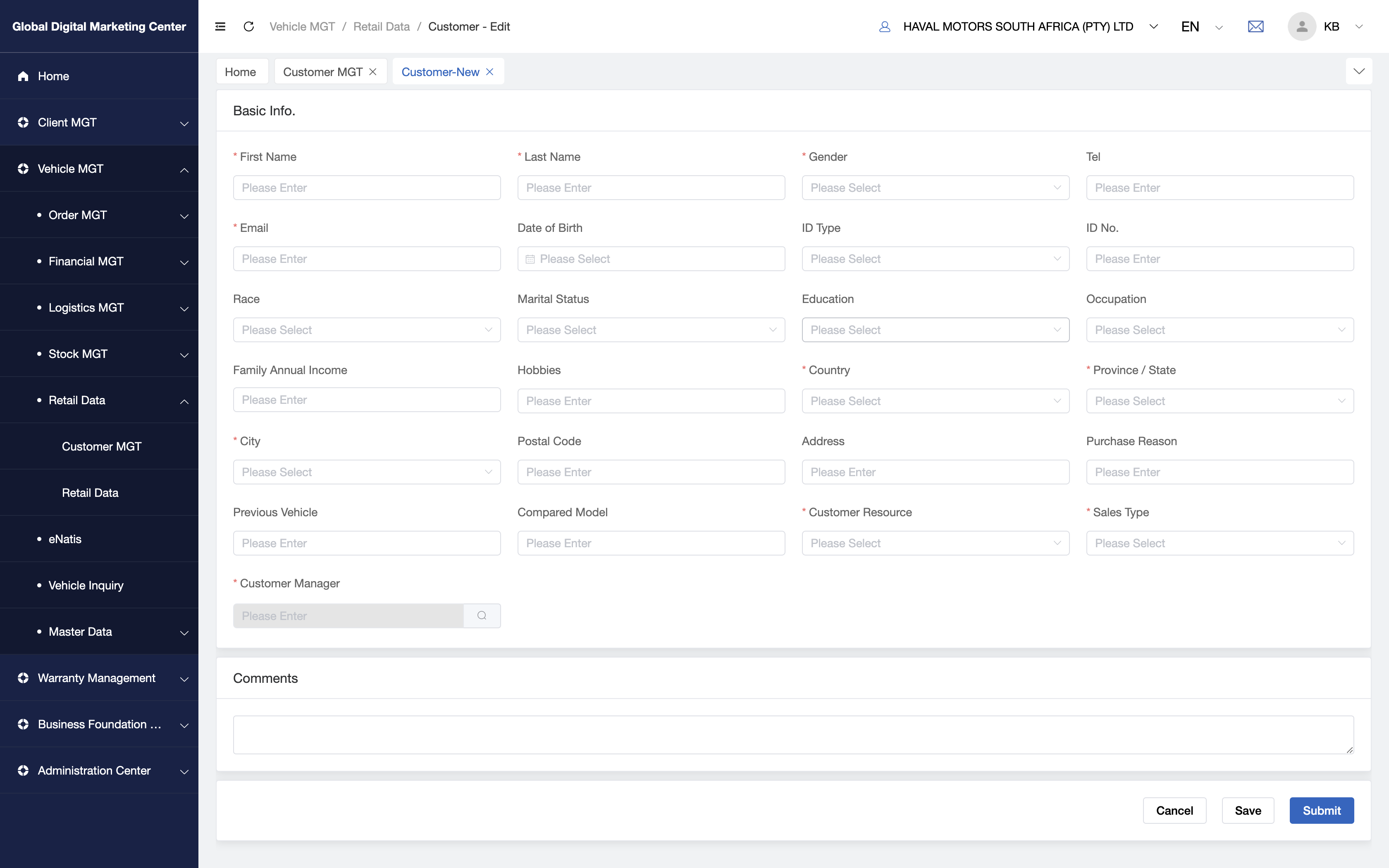Open the Customer Resource dropdown
Viewport: 1389px width, 868px height.
[936, 543]
